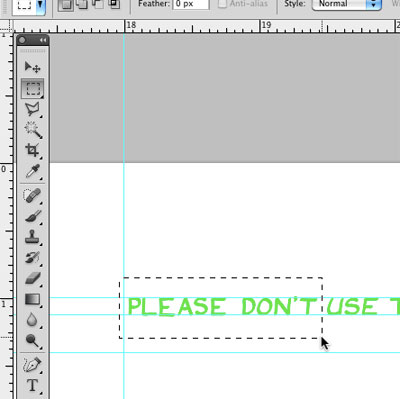Select the Dodge tool
The width and height of the screenshot is (400, 399).
click(32, 341)
